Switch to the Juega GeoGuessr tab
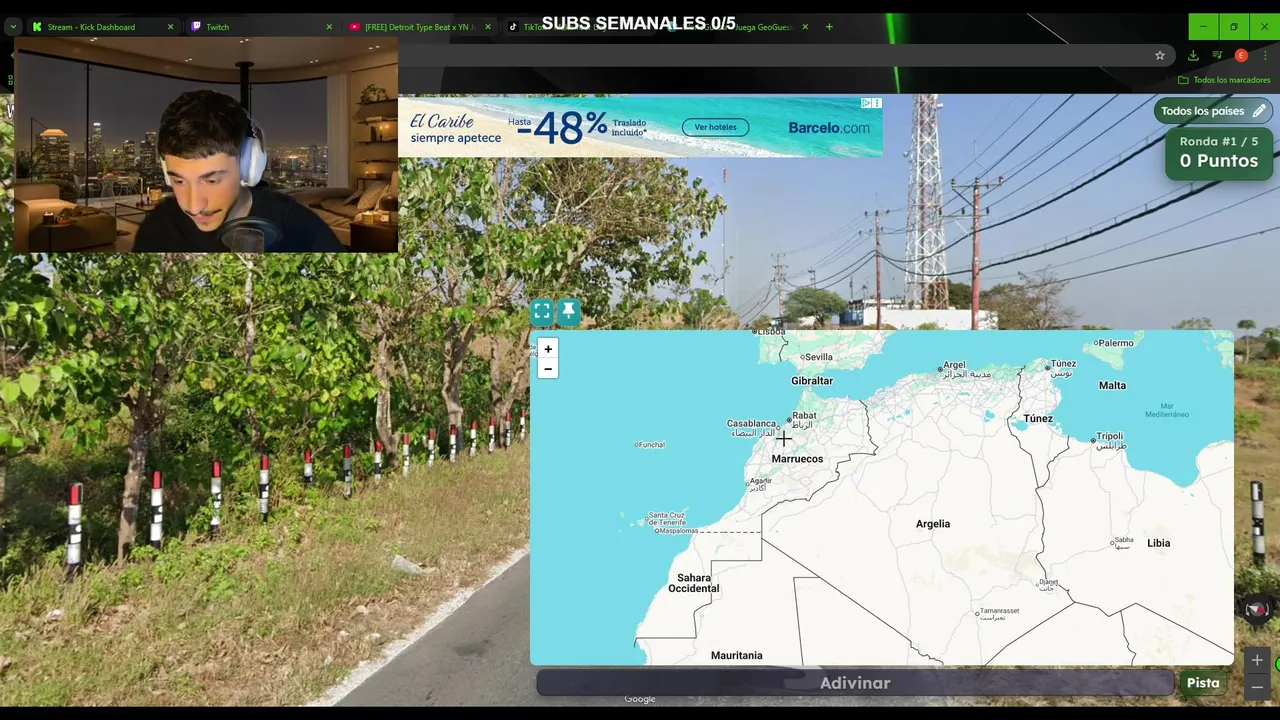The width and height of the screenshot is (1280, 720). (740, 27)
